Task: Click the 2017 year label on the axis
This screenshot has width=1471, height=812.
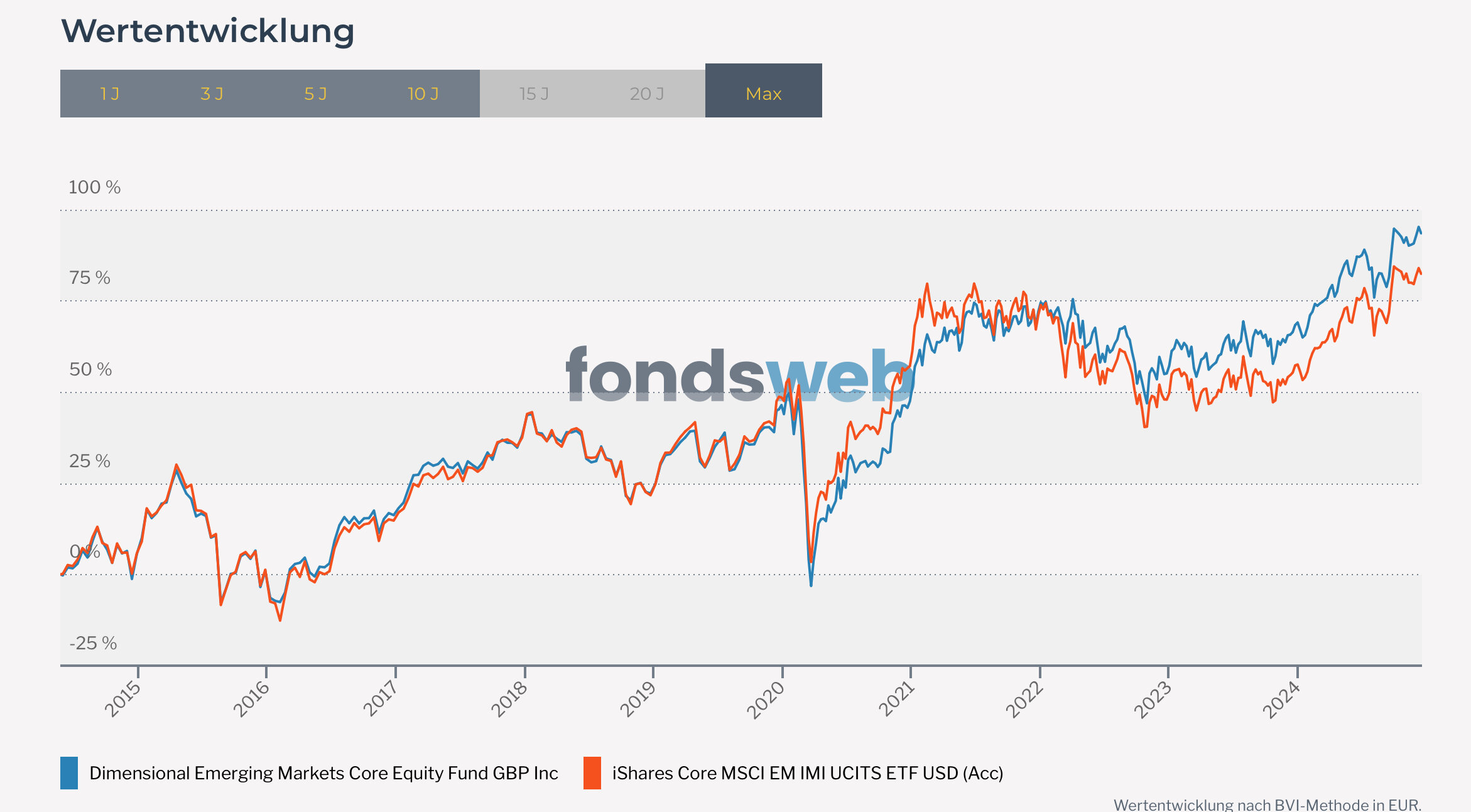Action: [x=381, y=699]
